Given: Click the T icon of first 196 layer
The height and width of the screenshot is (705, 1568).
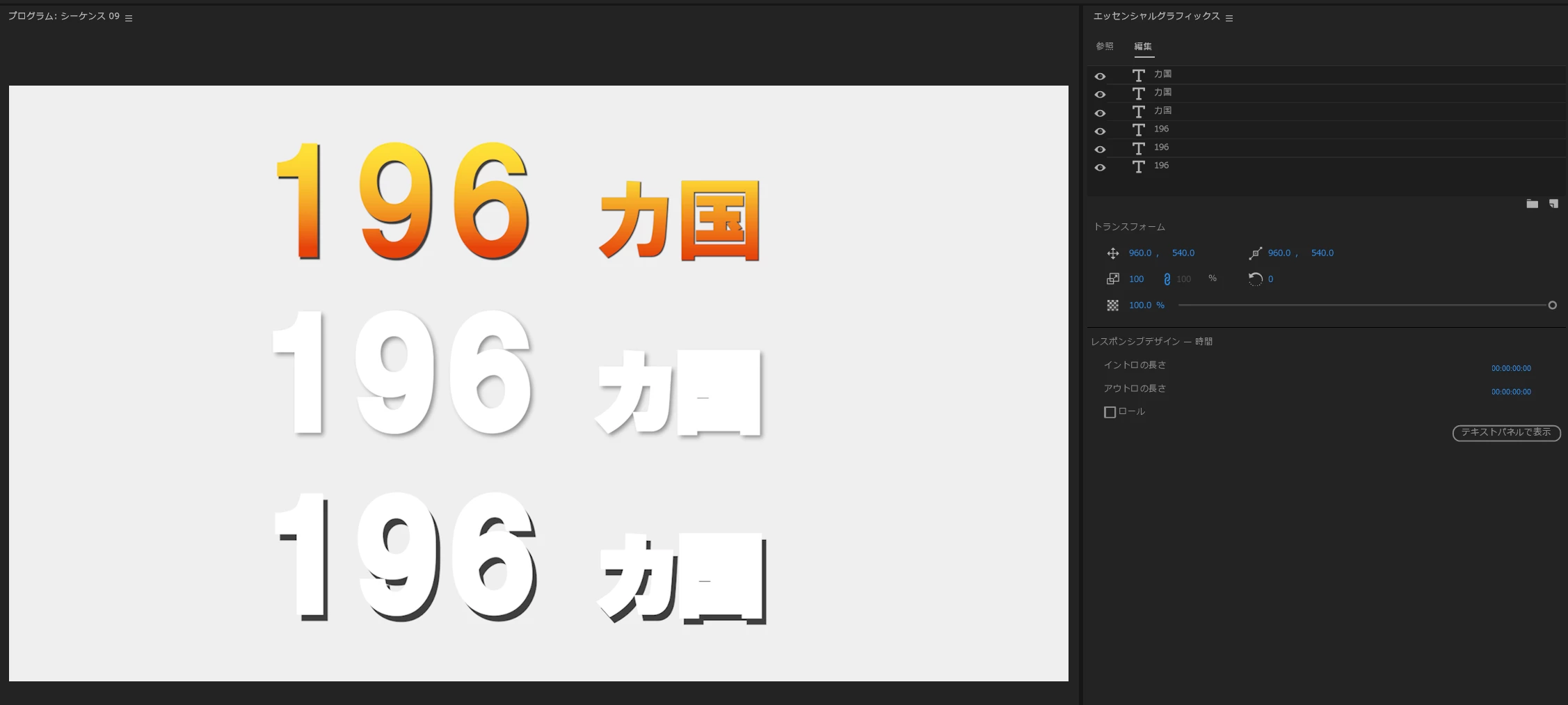Looking at the screenshot, I should (1138, 130).
